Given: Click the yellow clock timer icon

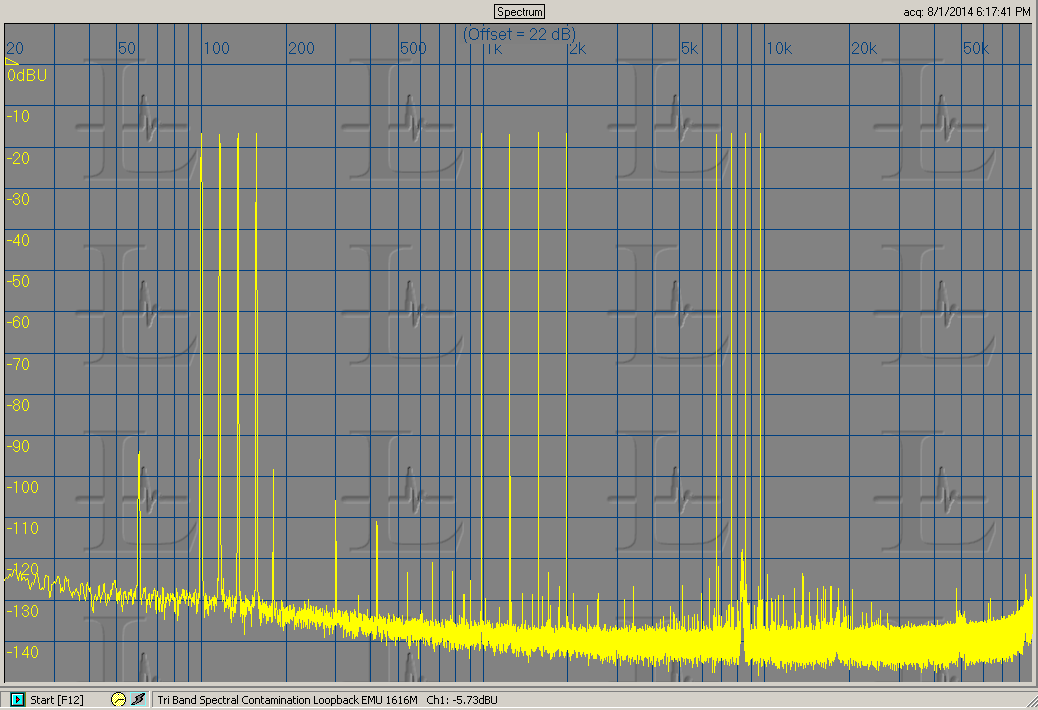Looking at the screenshot, I should click(118, 699).
